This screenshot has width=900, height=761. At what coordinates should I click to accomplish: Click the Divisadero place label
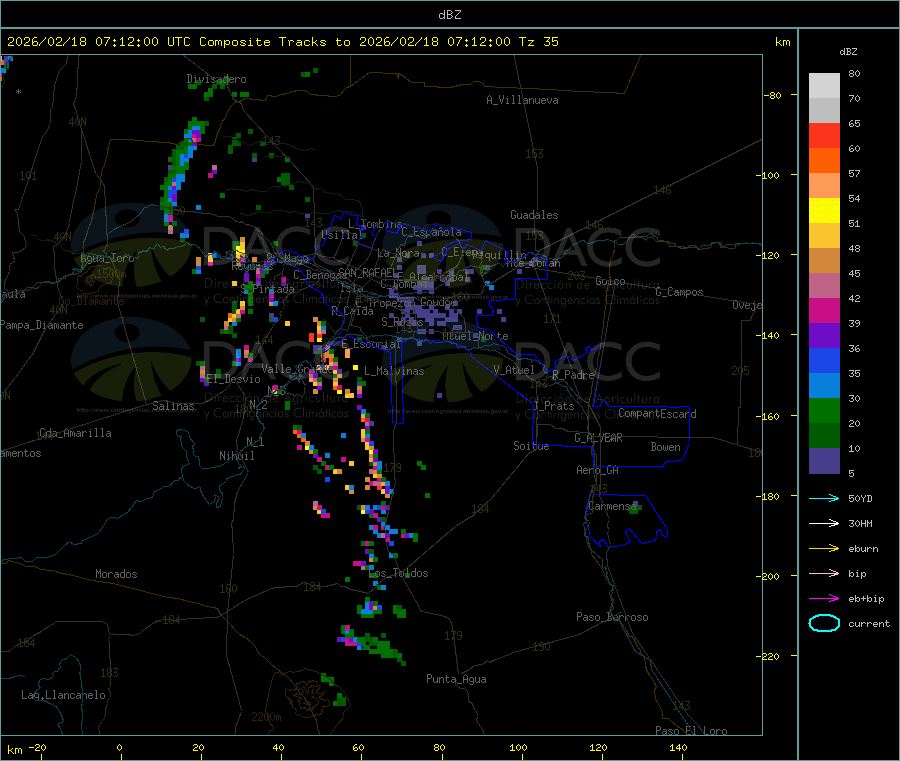[216, 79]
